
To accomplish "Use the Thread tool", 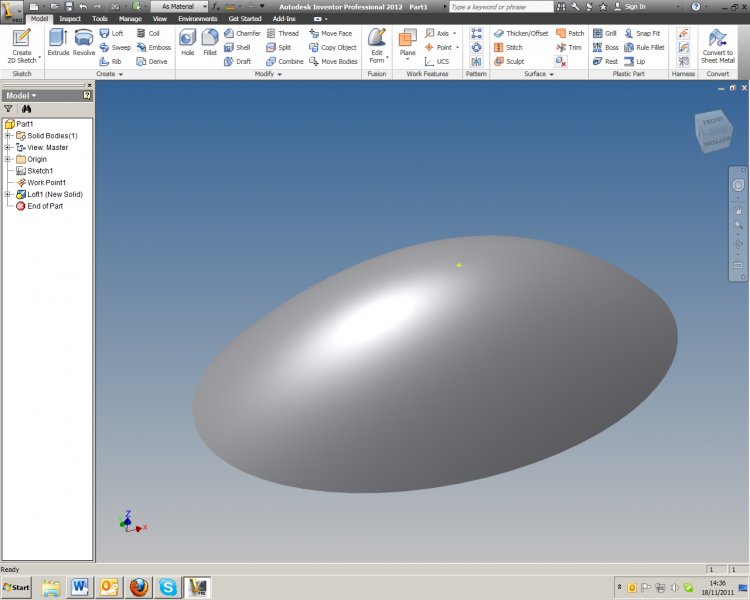I will 283,33.
